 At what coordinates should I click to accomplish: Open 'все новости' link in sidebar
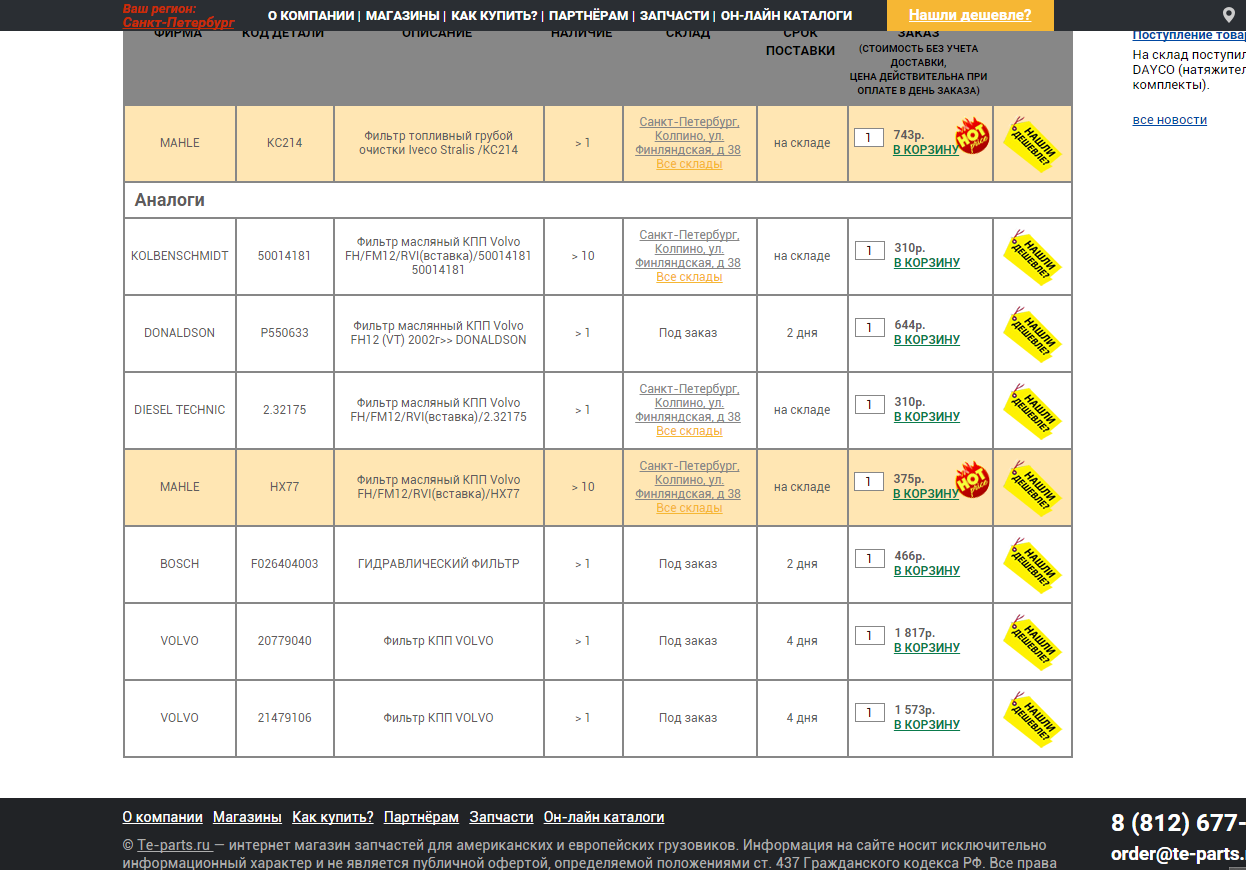pos(1170,120)
